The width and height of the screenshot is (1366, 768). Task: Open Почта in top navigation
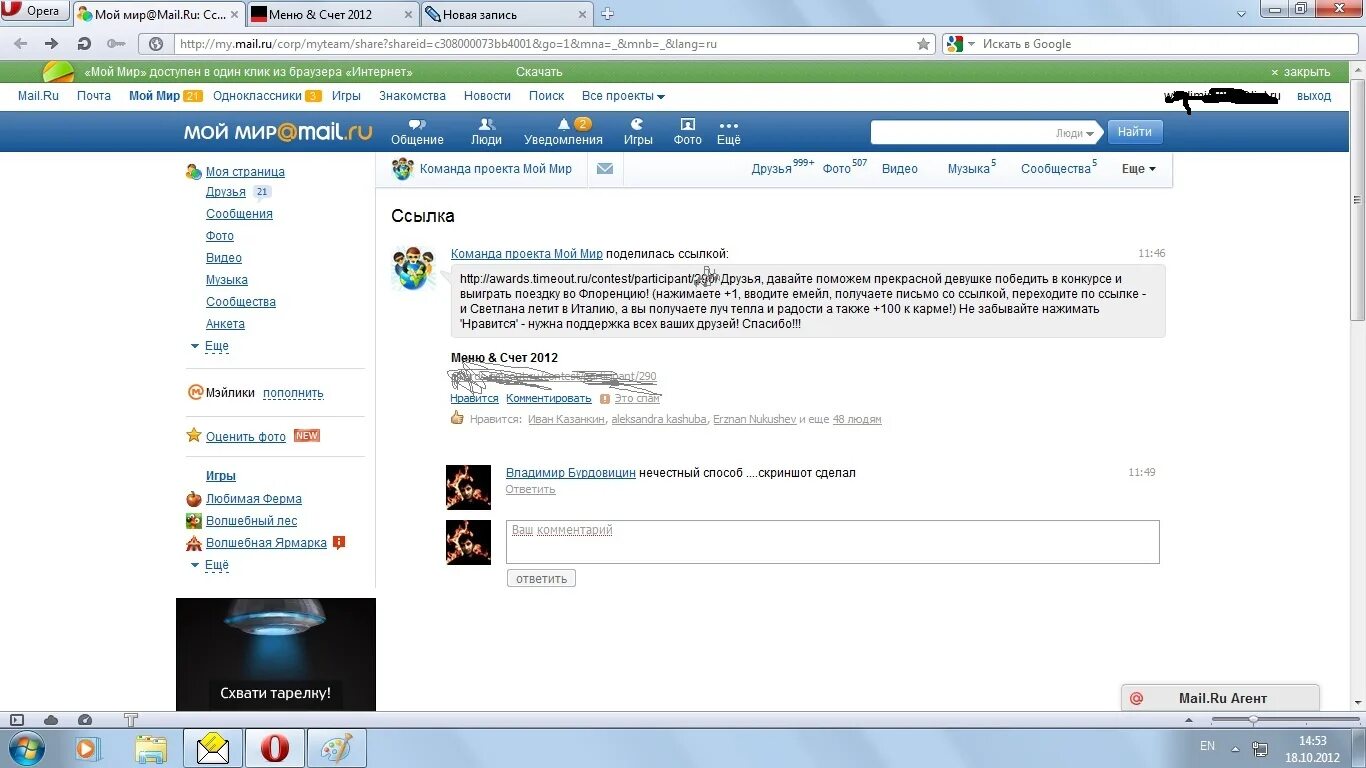point(94,96)
